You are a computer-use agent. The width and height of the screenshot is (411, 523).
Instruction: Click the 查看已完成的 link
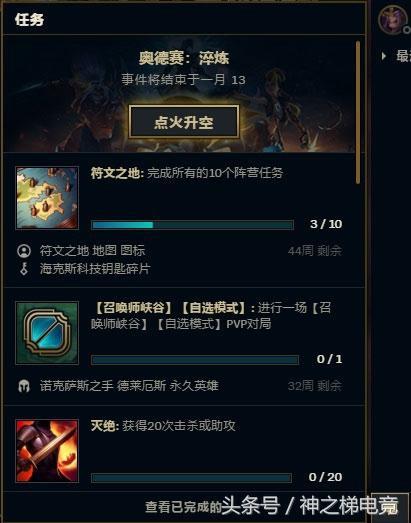click(183, 507)
